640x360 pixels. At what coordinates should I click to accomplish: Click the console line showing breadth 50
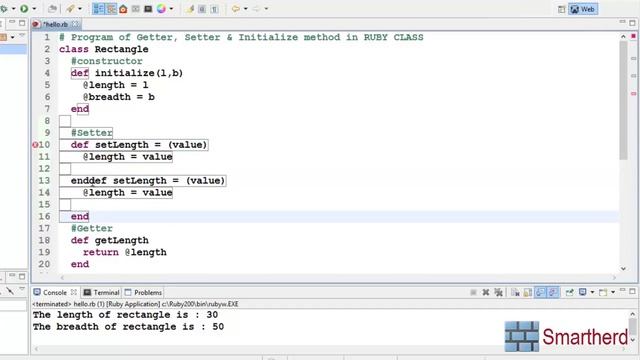pyautogui.click(x=128, y=327)
